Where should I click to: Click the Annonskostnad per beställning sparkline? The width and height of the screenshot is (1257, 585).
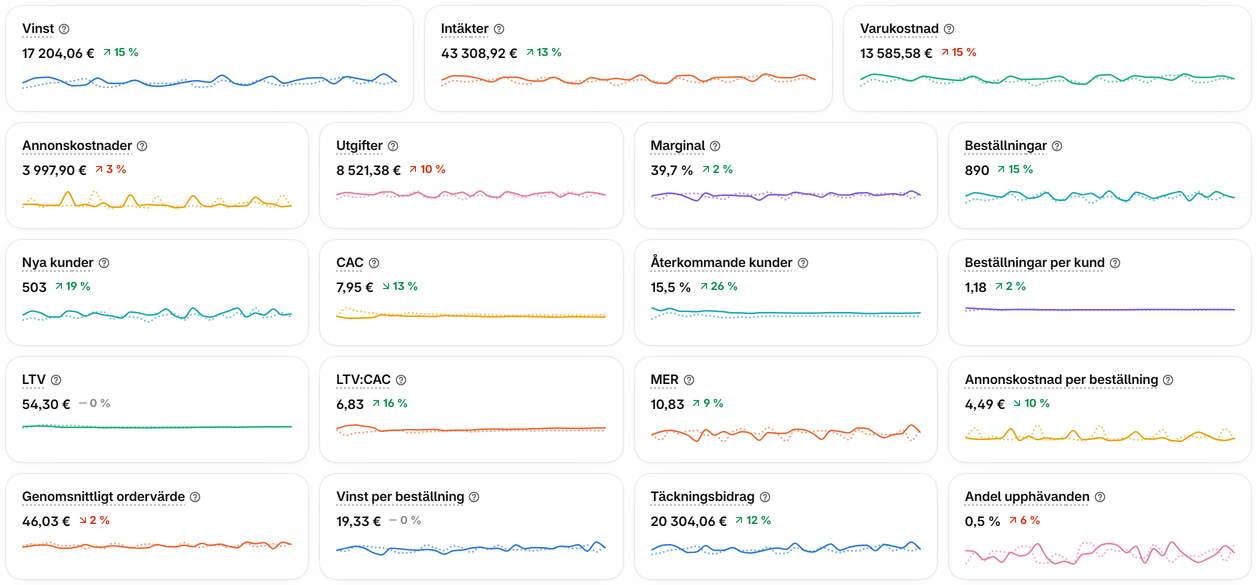coord(1100,434)
